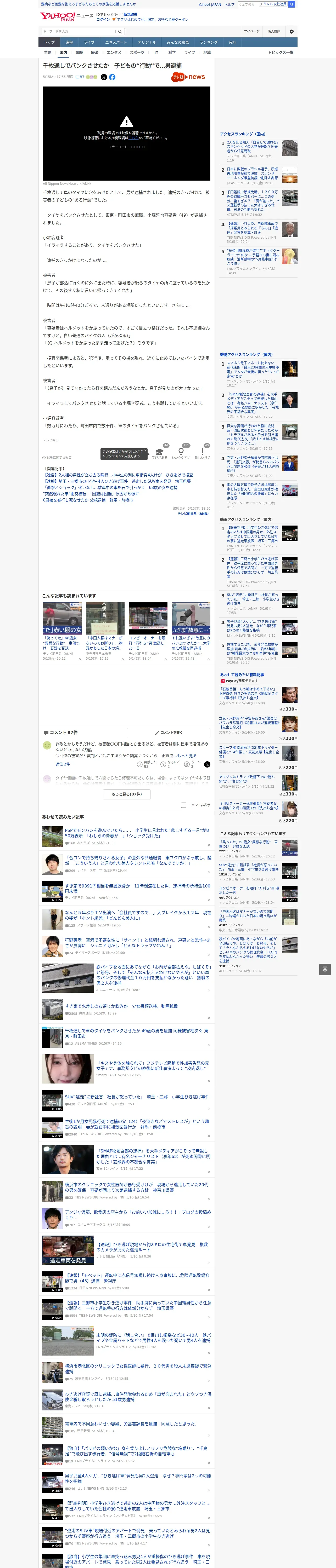
Task: Click the comment count icon showing 87
Action: coord(80,77)
